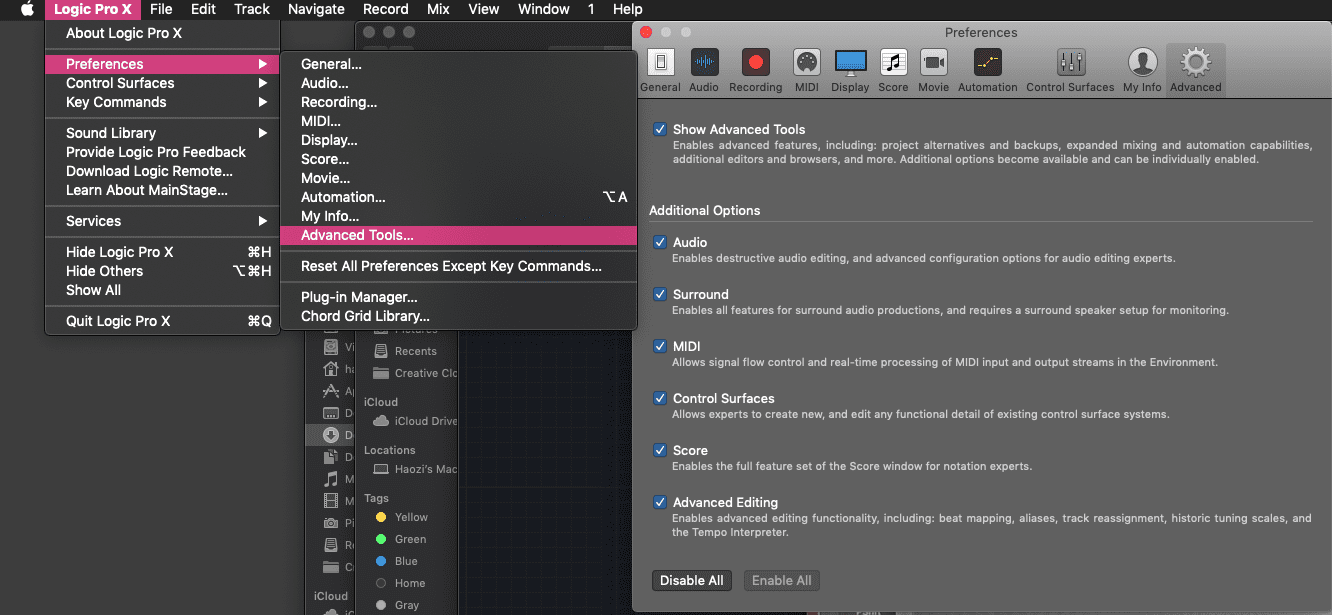Select Haozi's Mac under Locations
This screenshot has height=615, width=1332.
pyautogui.click(x=414, y=469)
